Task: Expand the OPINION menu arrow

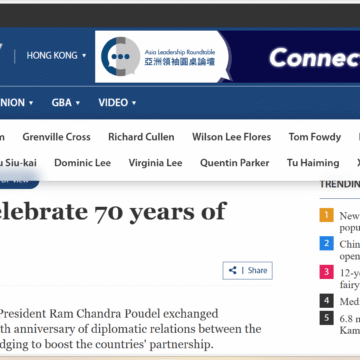Action: pos(31,103)
